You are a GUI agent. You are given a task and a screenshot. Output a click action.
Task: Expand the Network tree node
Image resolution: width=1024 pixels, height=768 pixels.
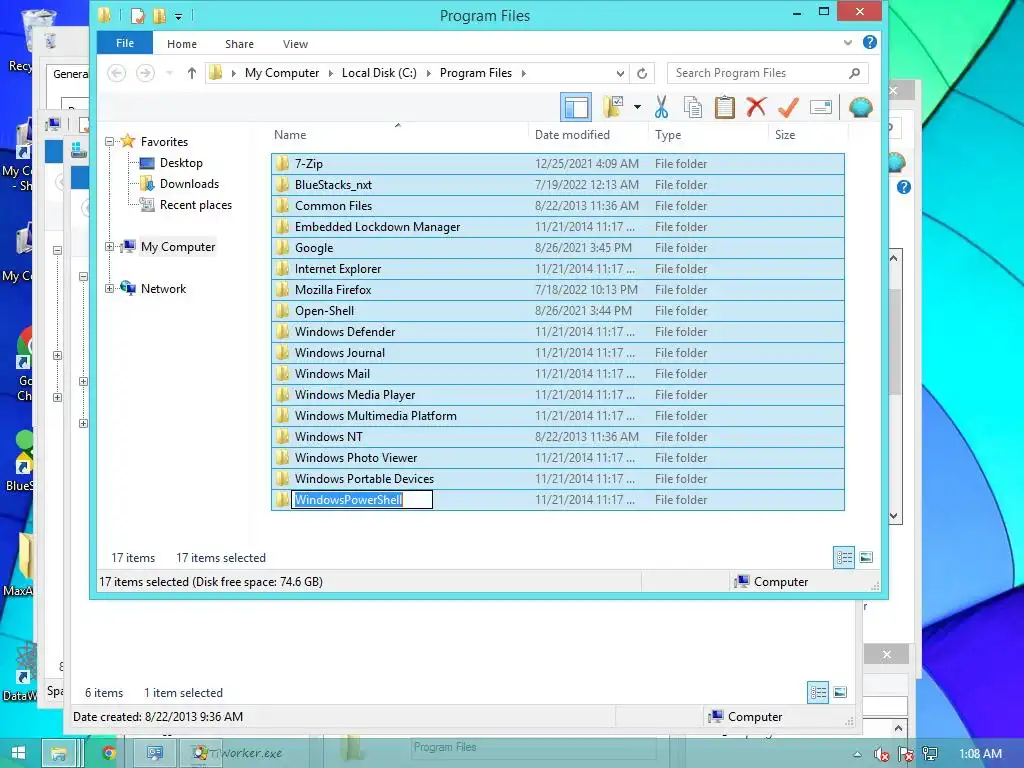109,288
